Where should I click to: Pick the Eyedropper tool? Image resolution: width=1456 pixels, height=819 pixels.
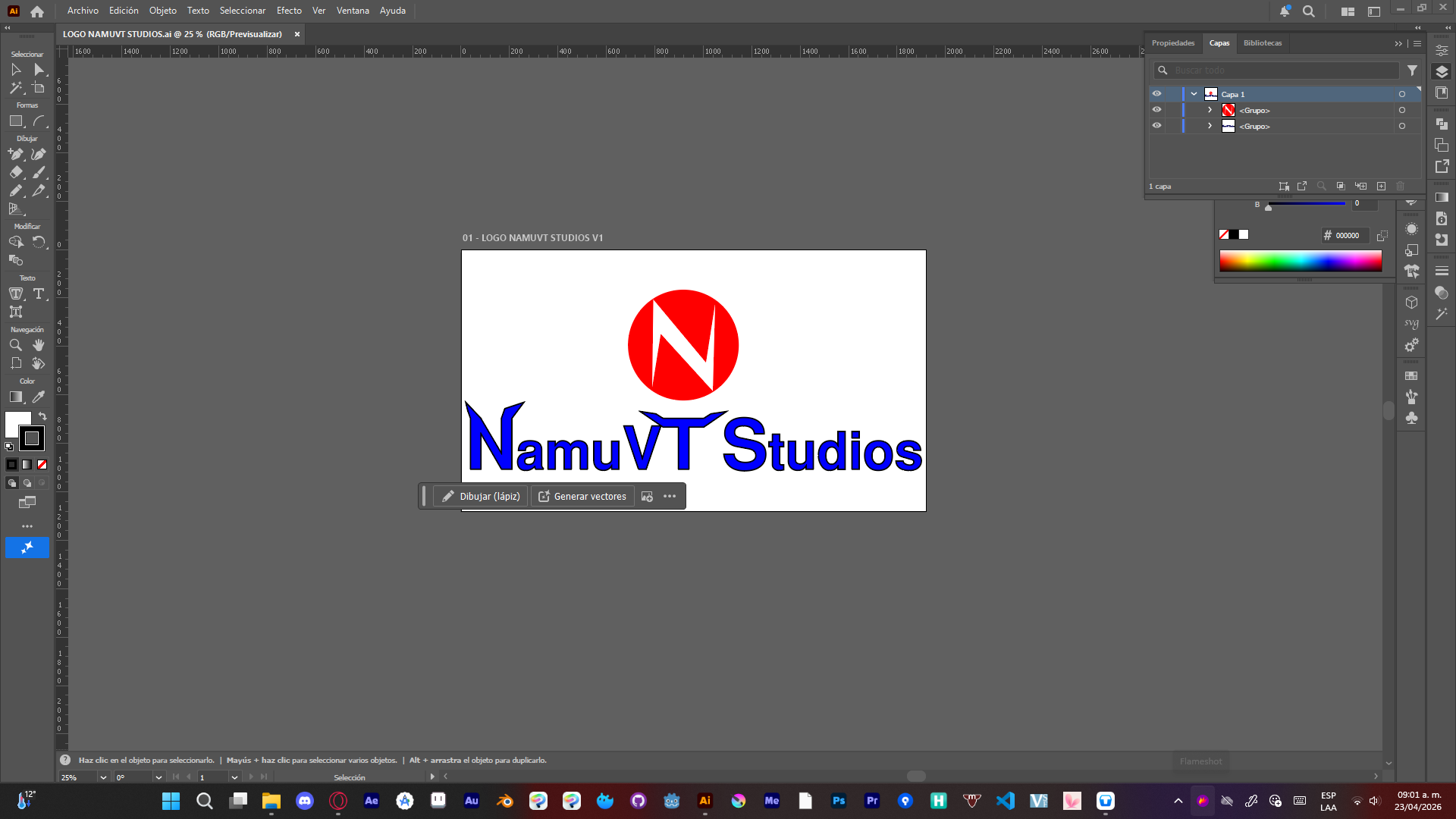click(39, 397)
